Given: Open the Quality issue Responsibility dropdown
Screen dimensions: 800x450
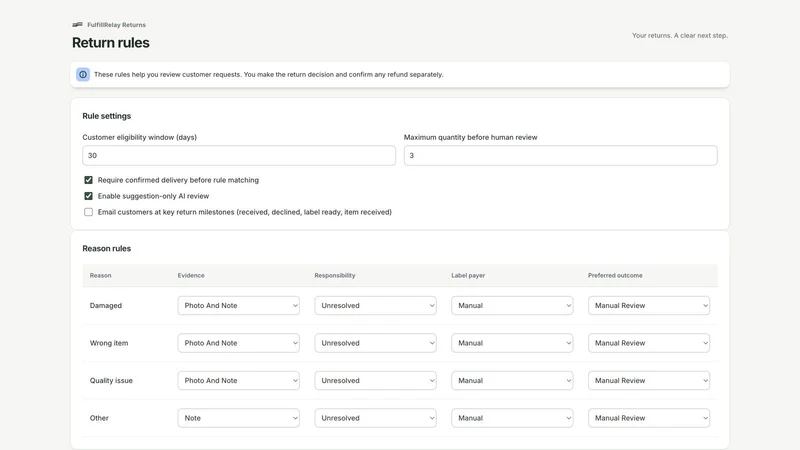Looking at the screenshot, I should pos(375,381).
